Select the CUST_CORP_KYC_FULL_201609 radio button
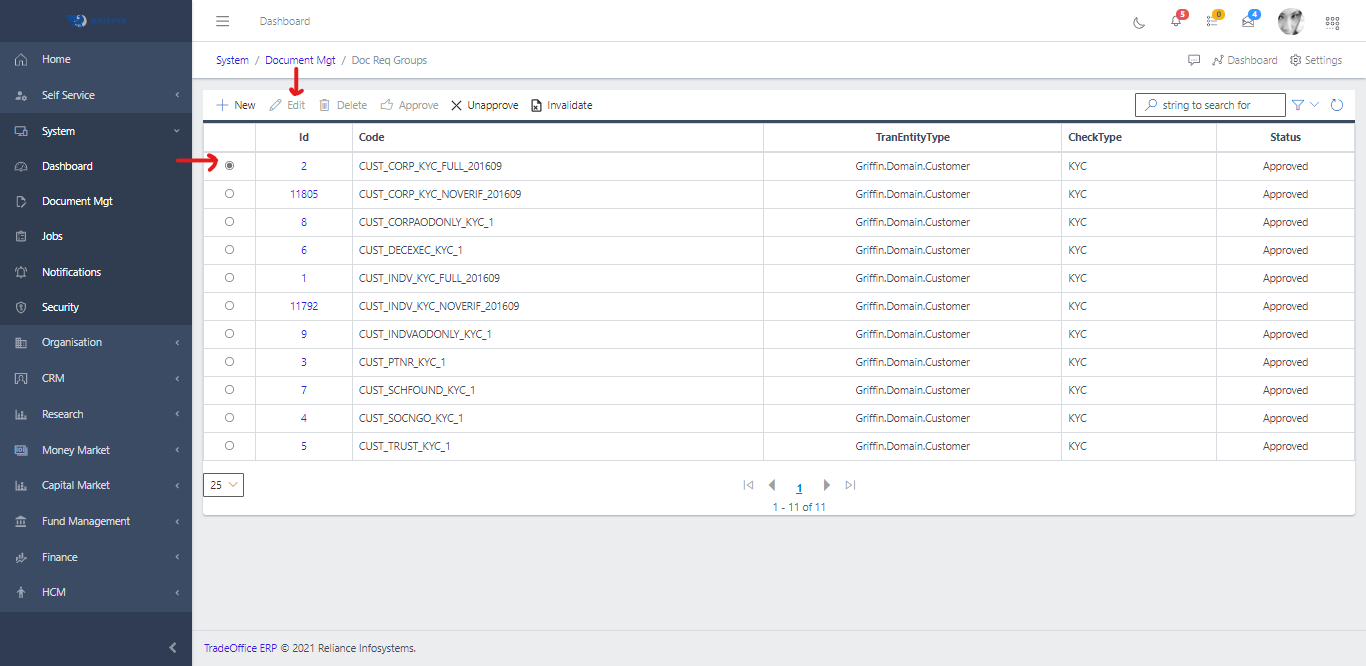This screenshot has height=666, width=1366. tap(229, 166)
